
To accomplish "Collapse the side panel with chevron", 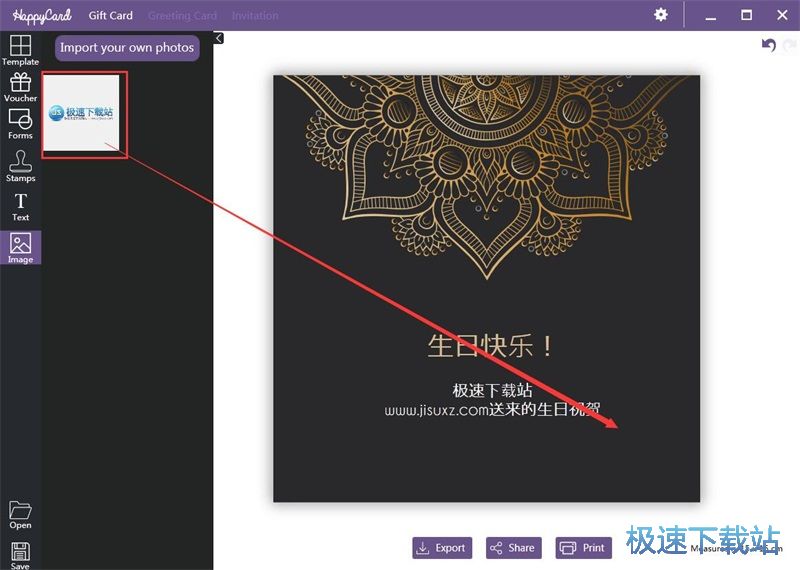I will coord(219,38).
